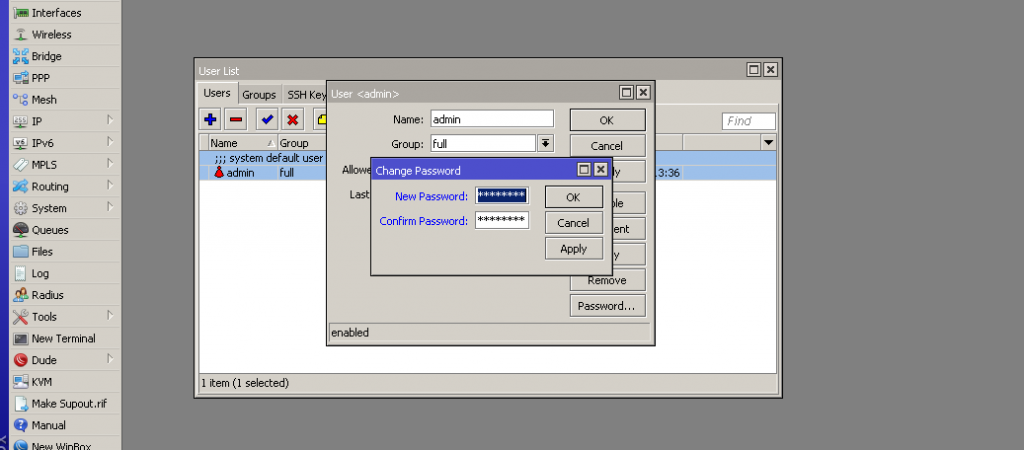Select the Users tab
Image resolution: width=1024 pixels, height=450 pixels.
[x=217, y=94]
